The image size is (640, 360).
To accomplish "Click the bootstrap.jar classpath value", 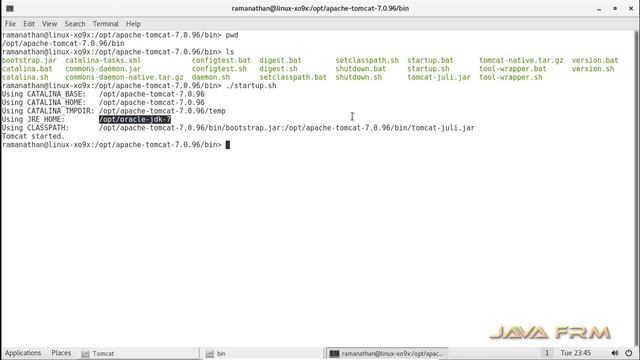I will click(287, 128).
